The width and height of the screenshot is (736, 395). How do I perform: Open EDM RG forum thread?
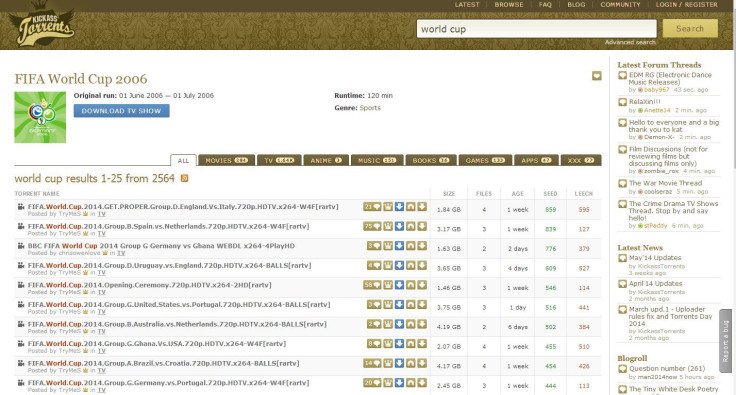coord(670,78)
